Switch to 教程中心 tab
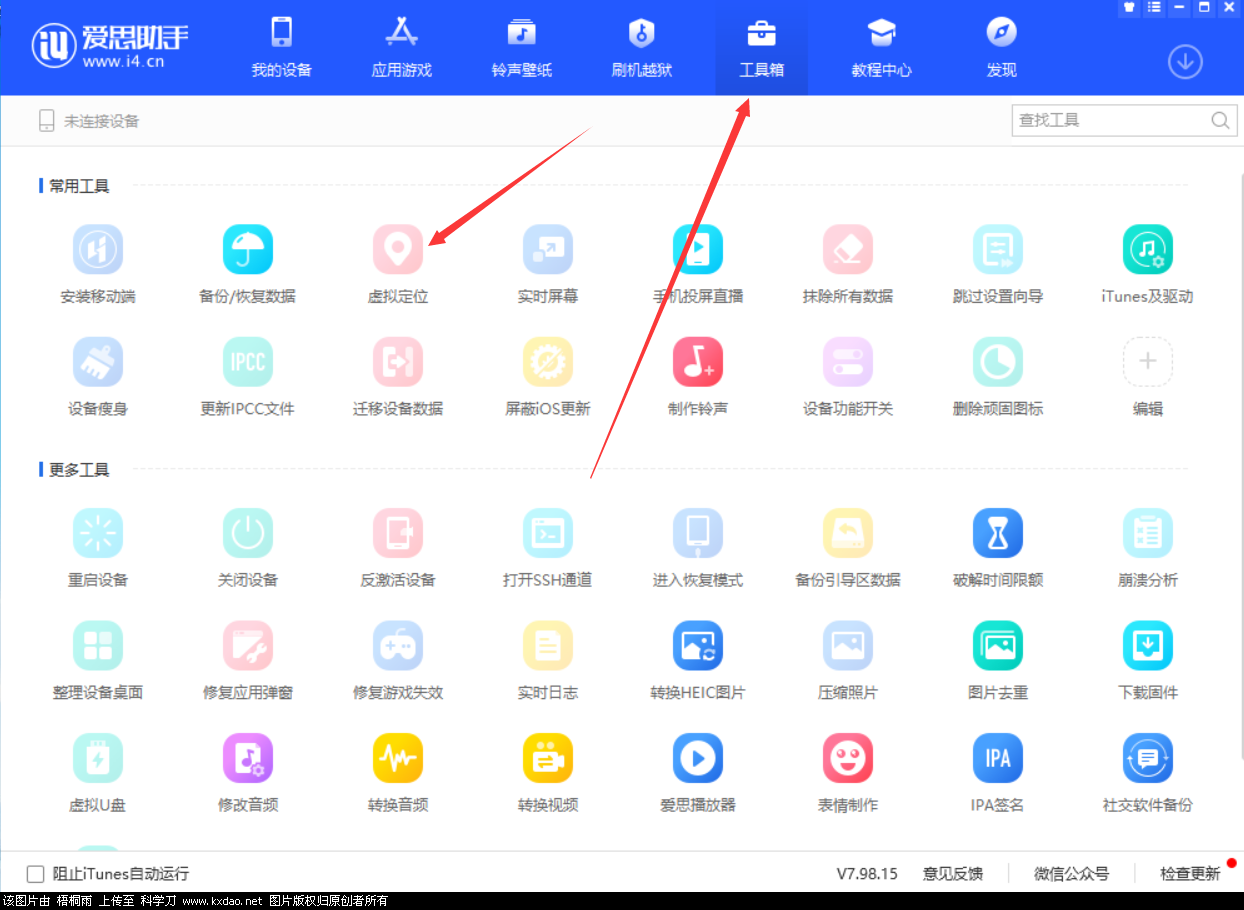Image resolution: width=1244 pixels, height=910 pixels. [882, 47]
